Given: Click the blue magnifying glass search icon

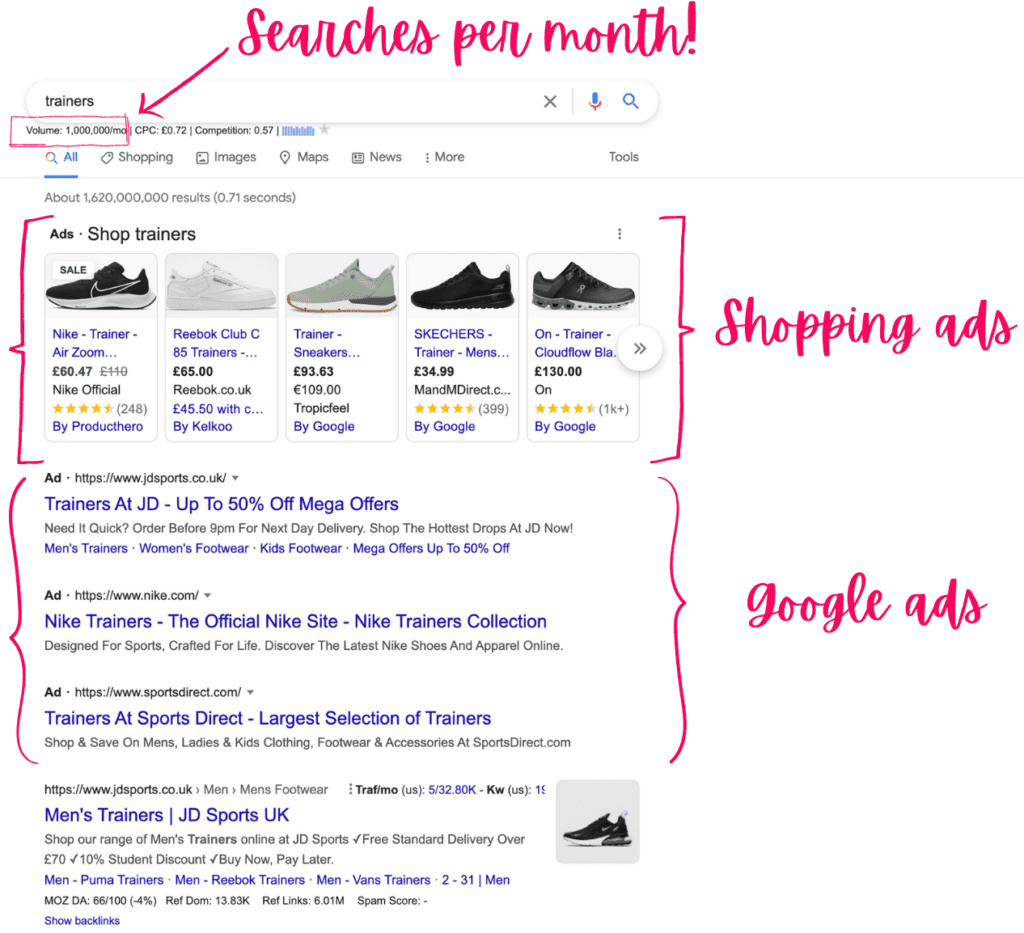Looking at the screenshot, I should click(630, 101).
